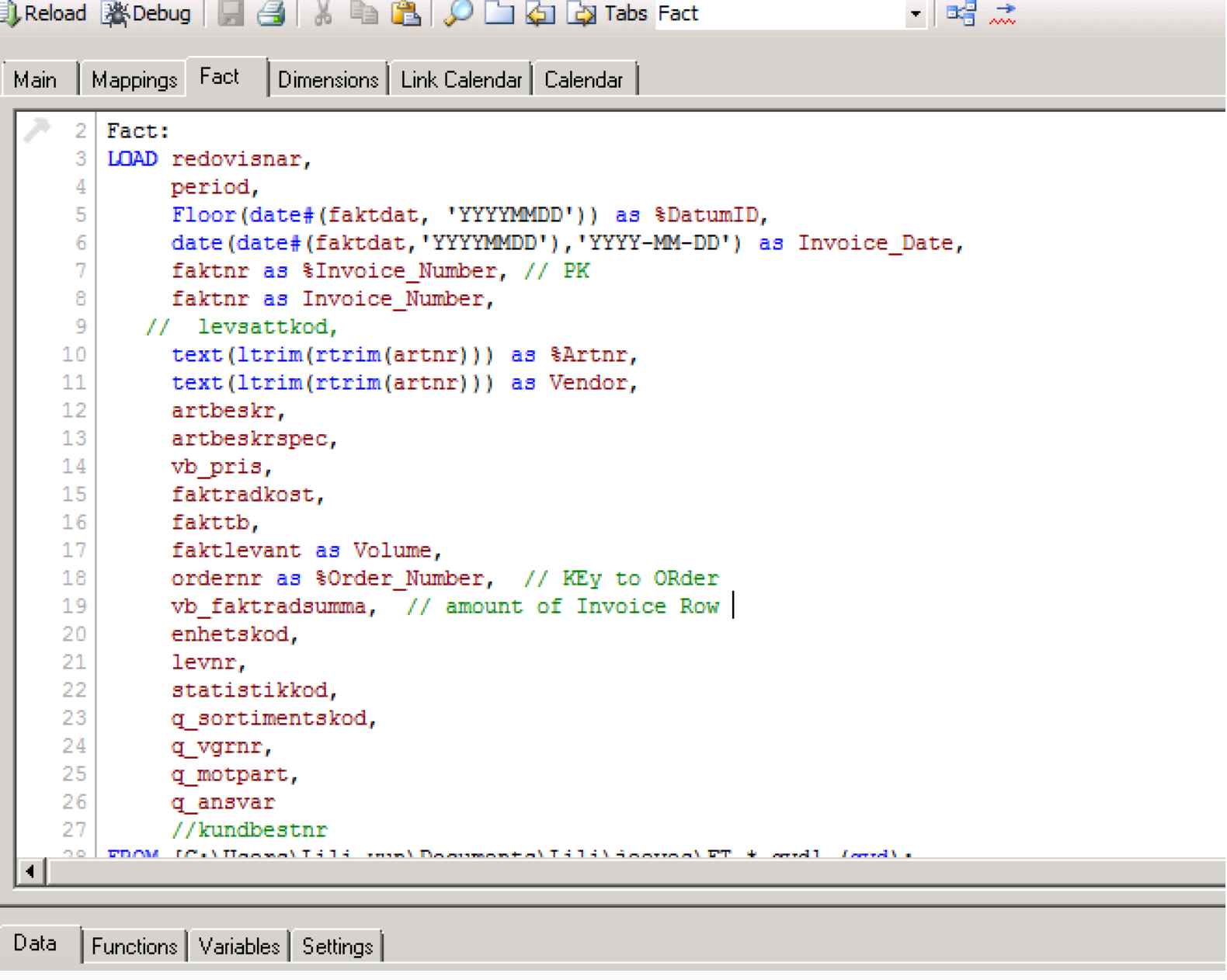This screenshot has width=1227, height=980.
Task: Open the Table Viewer icon
Action: pyautogui.click(x=961, y=13)
